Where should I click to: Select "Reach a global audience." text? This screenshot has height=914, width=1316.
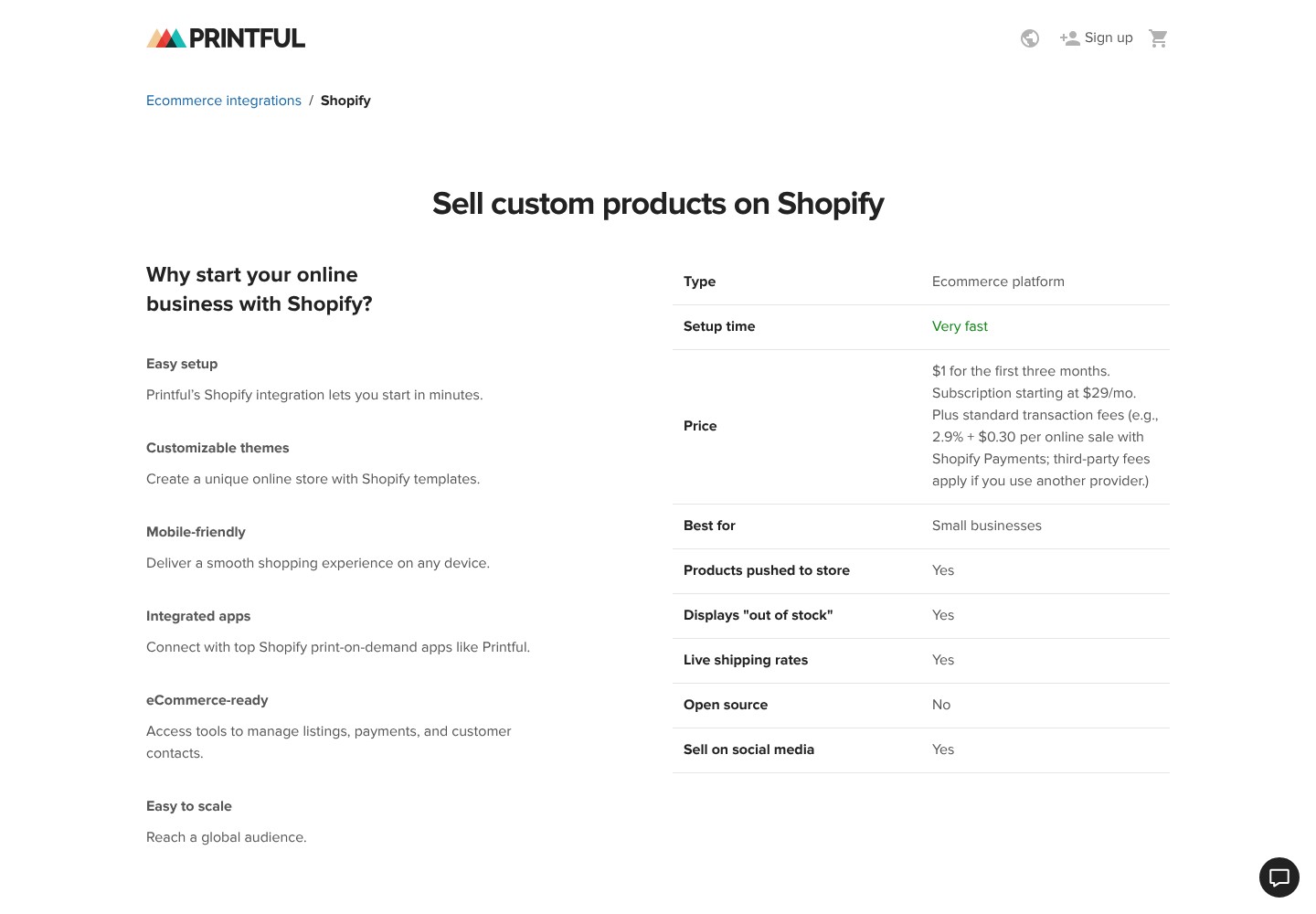pyautogui.click(x=227, y=837)
